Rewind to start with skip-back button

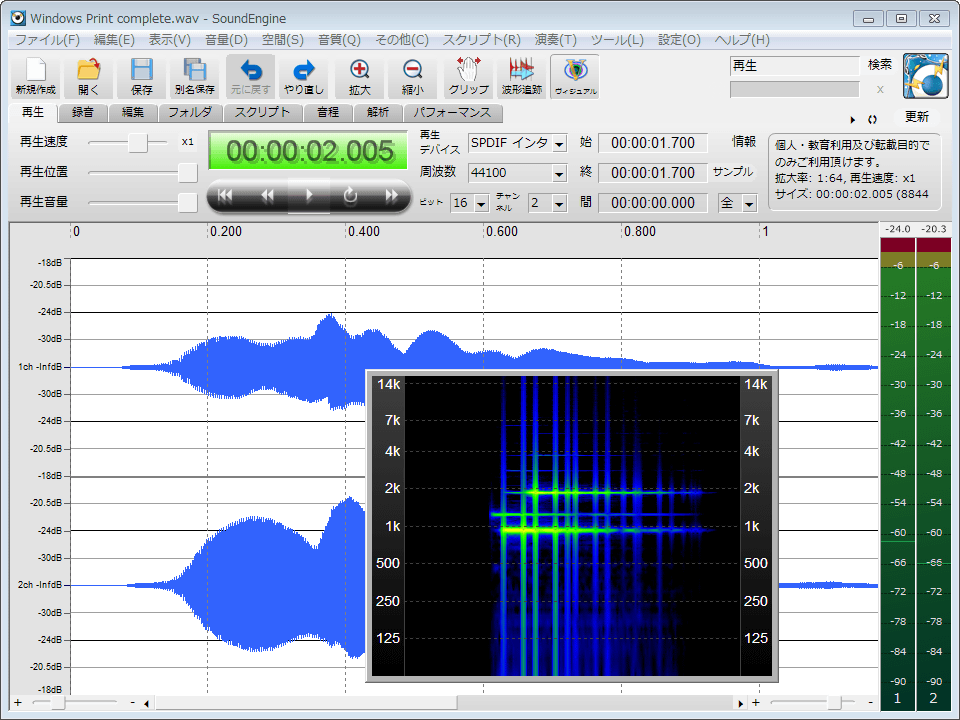[x=226, y=196]
